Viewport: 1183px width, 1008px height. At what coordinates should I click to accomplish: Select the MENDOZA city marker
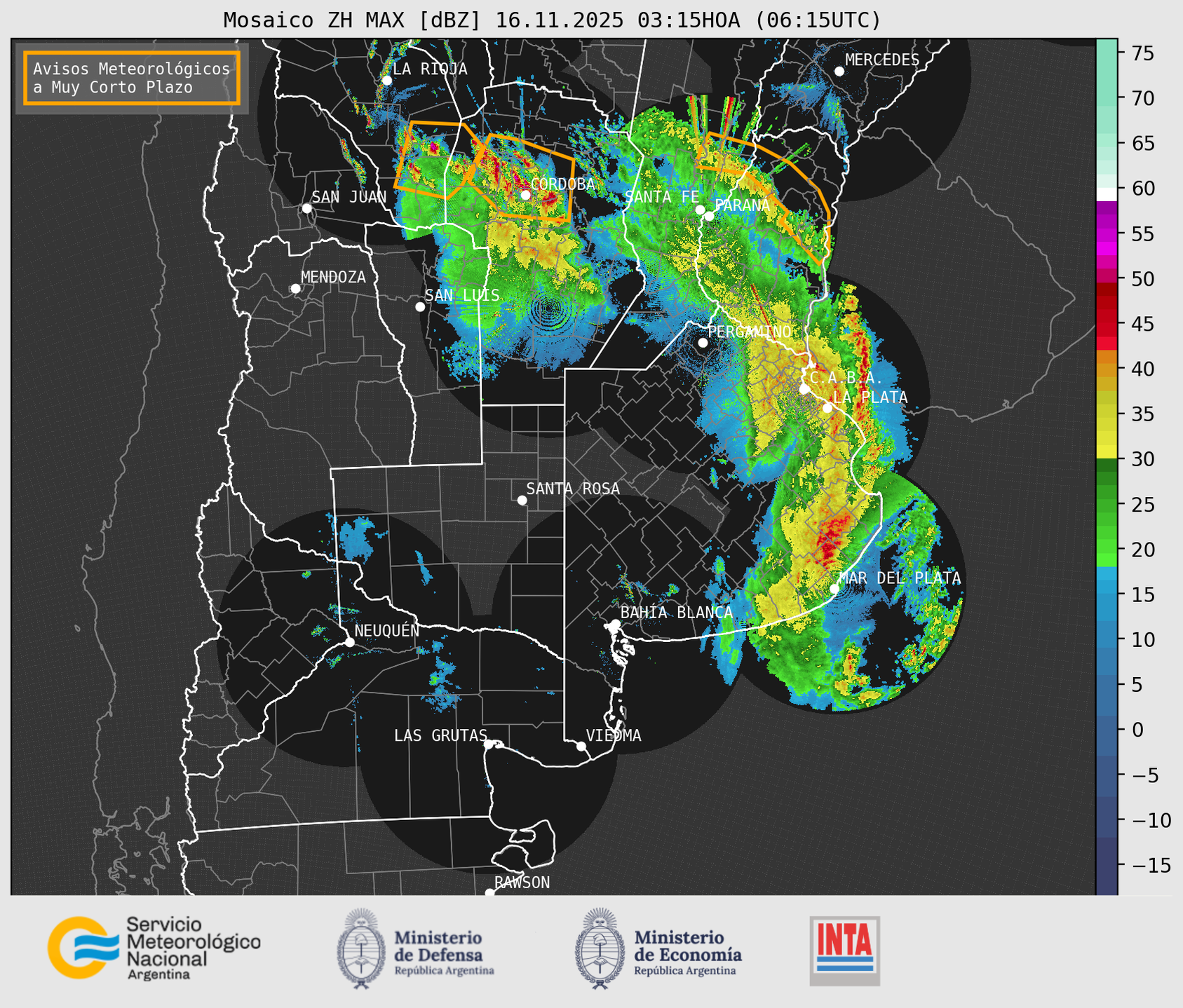point(296,289)
